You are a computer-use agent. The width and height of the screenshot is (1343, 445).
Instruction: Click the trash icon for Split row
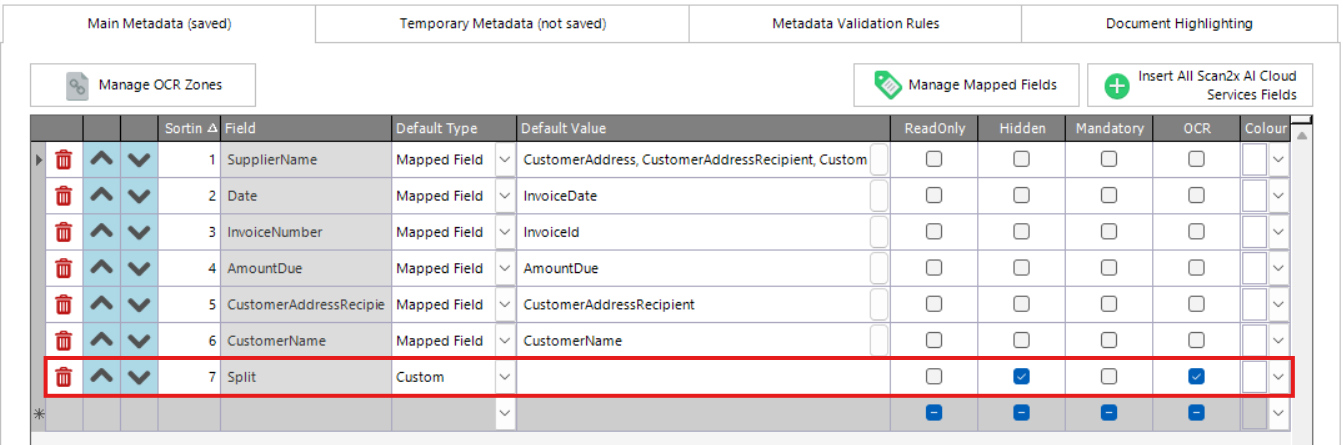[x=63, y=377]
